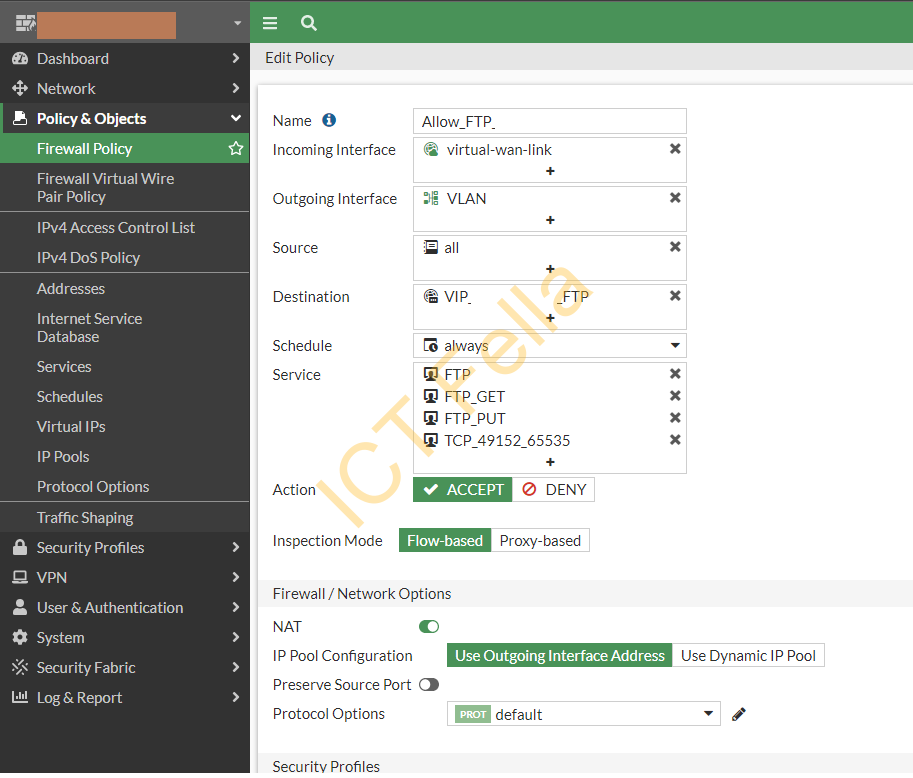This screenshot has height=778, width=913.
Task: Add another destination with plus icon
Action: pos(550,318)
